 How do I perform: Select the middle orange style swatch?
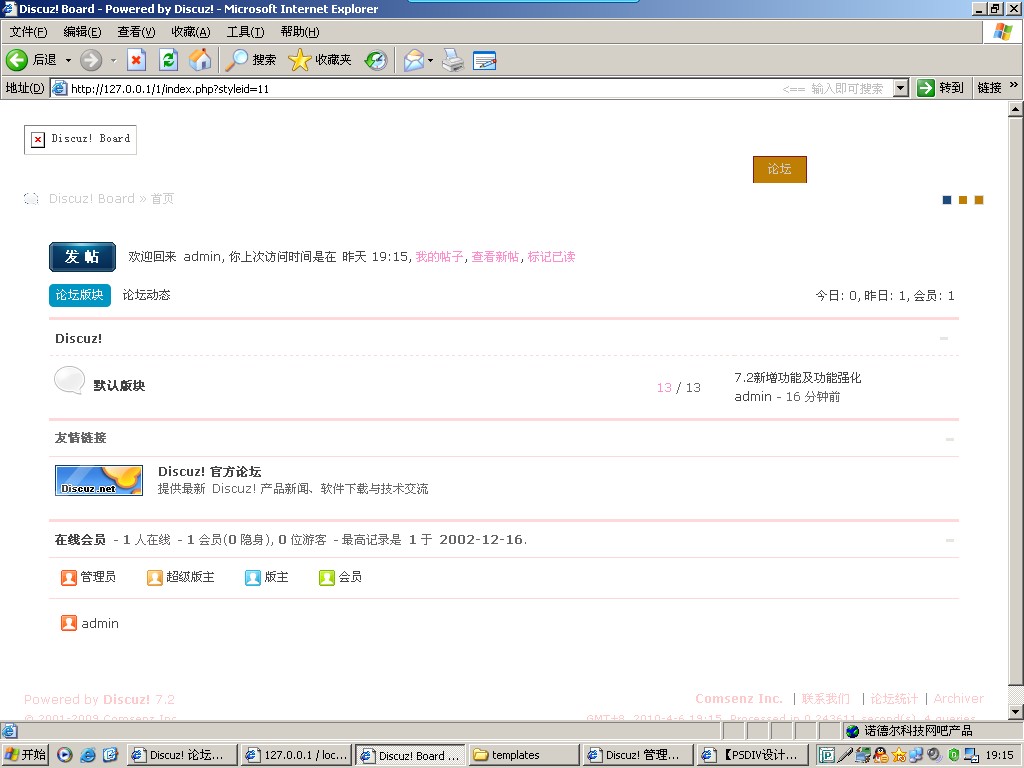[963, 200]
